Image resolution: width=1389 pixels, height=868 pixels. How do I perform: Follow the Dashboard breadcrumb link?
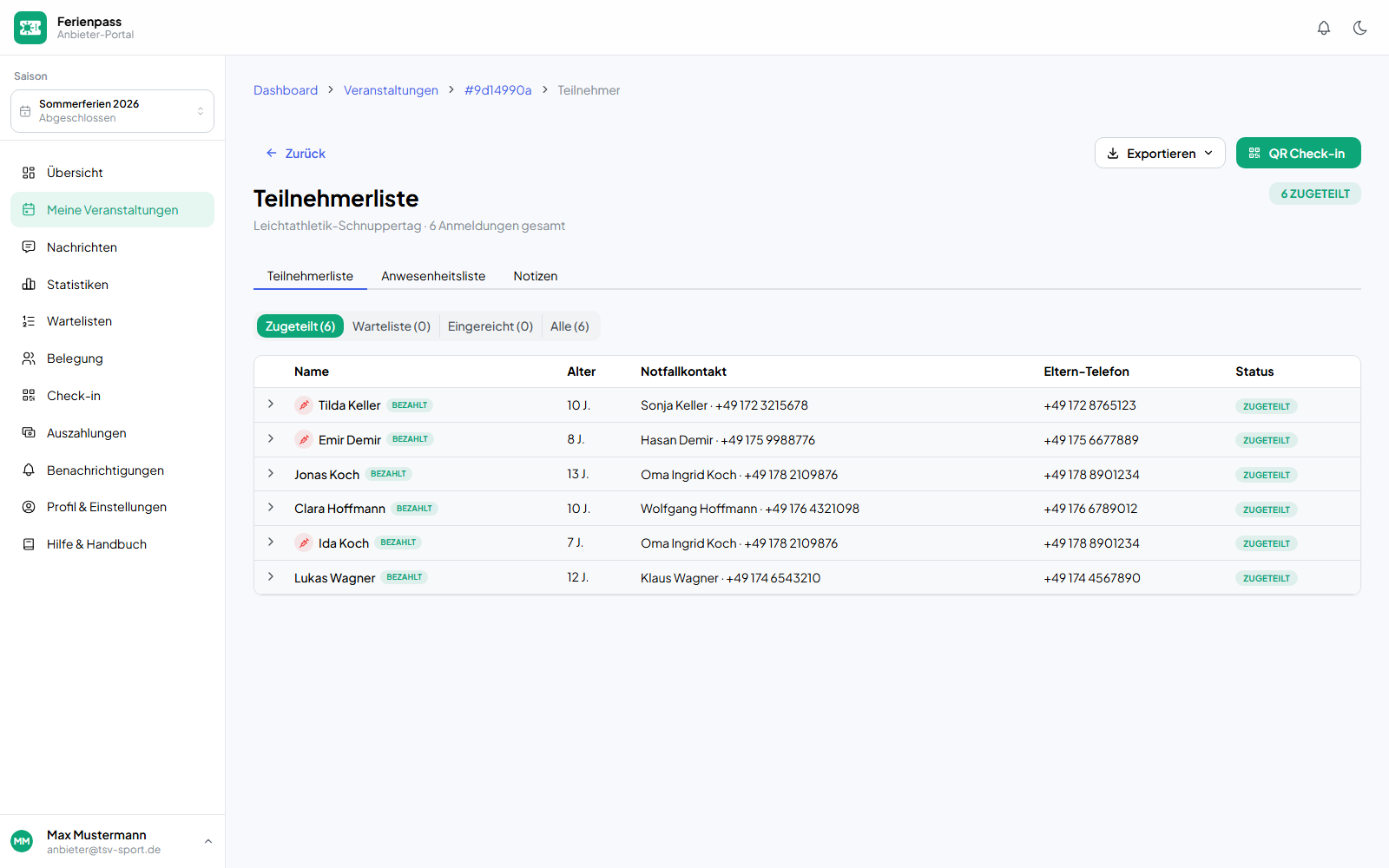[x=286, y=90]
